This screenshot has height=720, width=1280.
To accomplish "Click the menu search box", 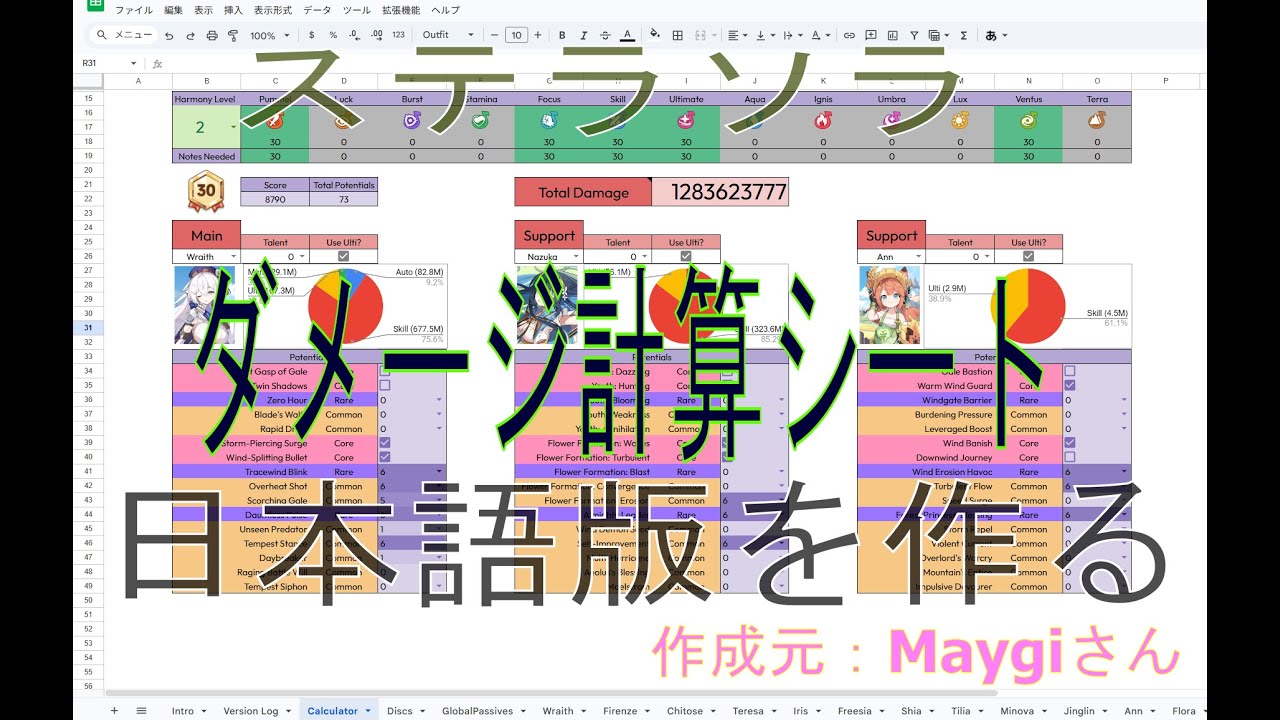I will coord(123,35).
